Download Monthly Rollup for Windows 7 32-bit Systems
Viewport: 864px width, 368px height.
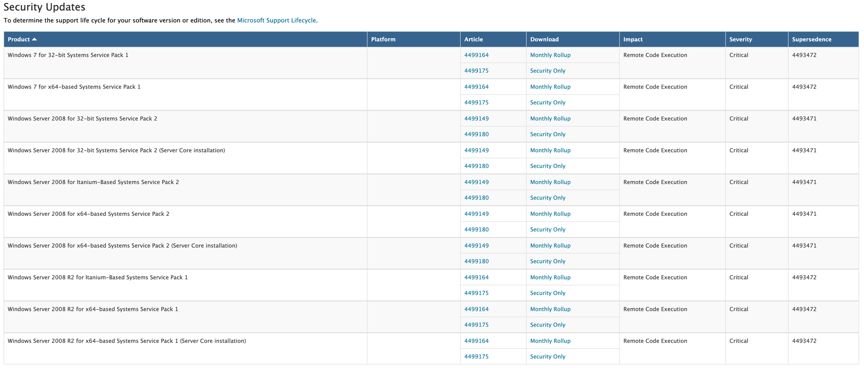[x=550, y=55]
